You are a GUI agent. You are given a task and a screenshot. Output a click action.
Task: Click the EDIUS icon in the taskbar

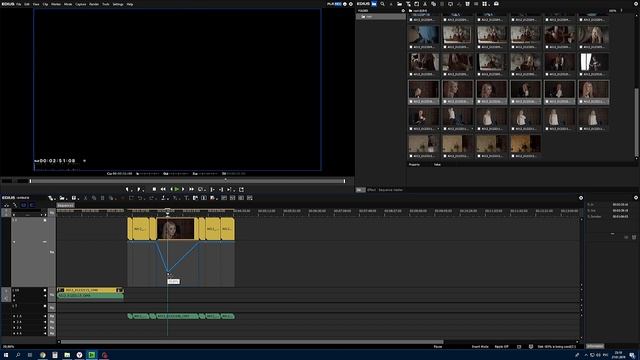click(x=91, y=355)
